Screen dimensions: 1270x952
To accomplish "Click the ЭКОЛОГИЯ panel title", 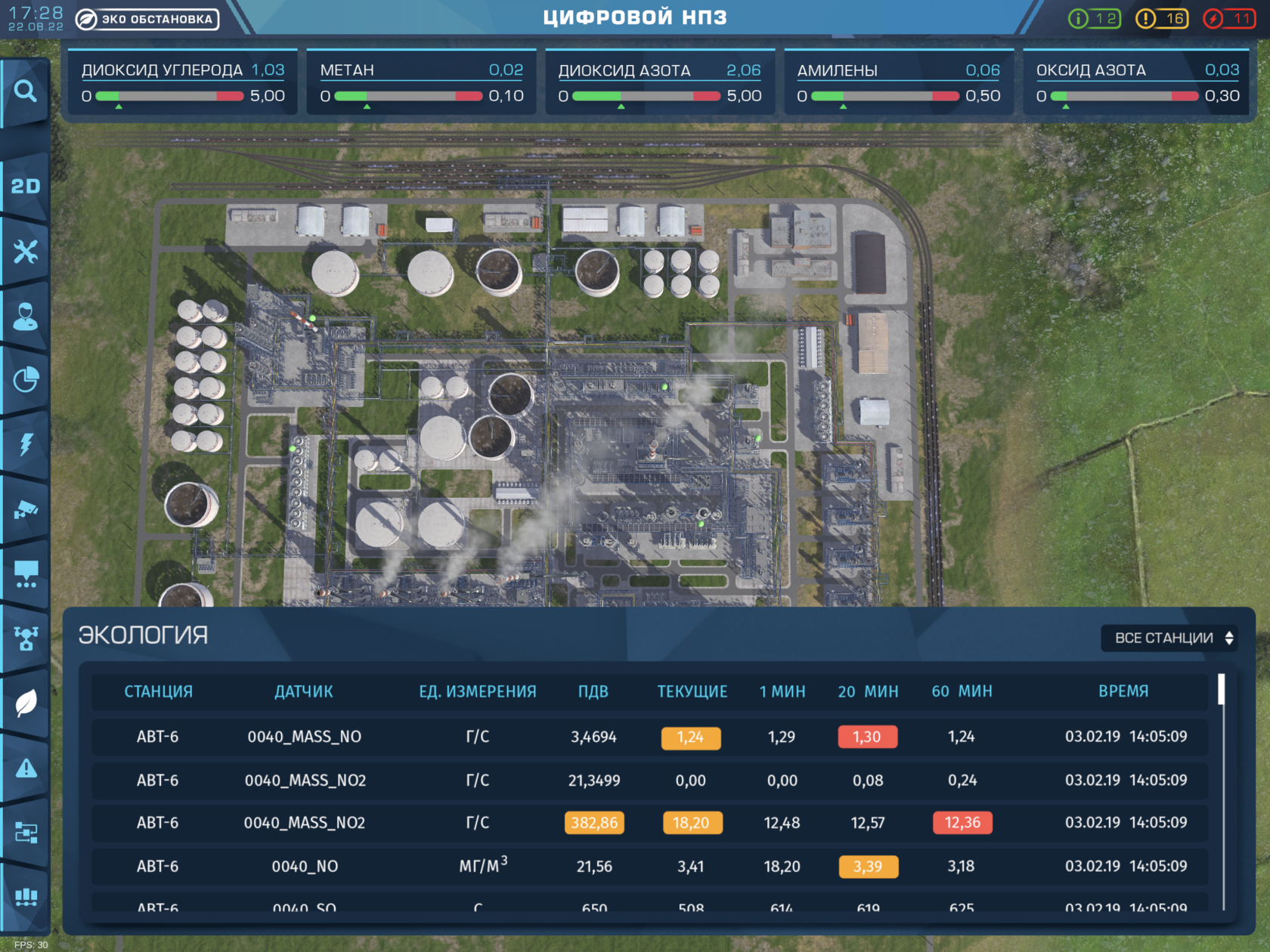I will (x=143, y=635).
